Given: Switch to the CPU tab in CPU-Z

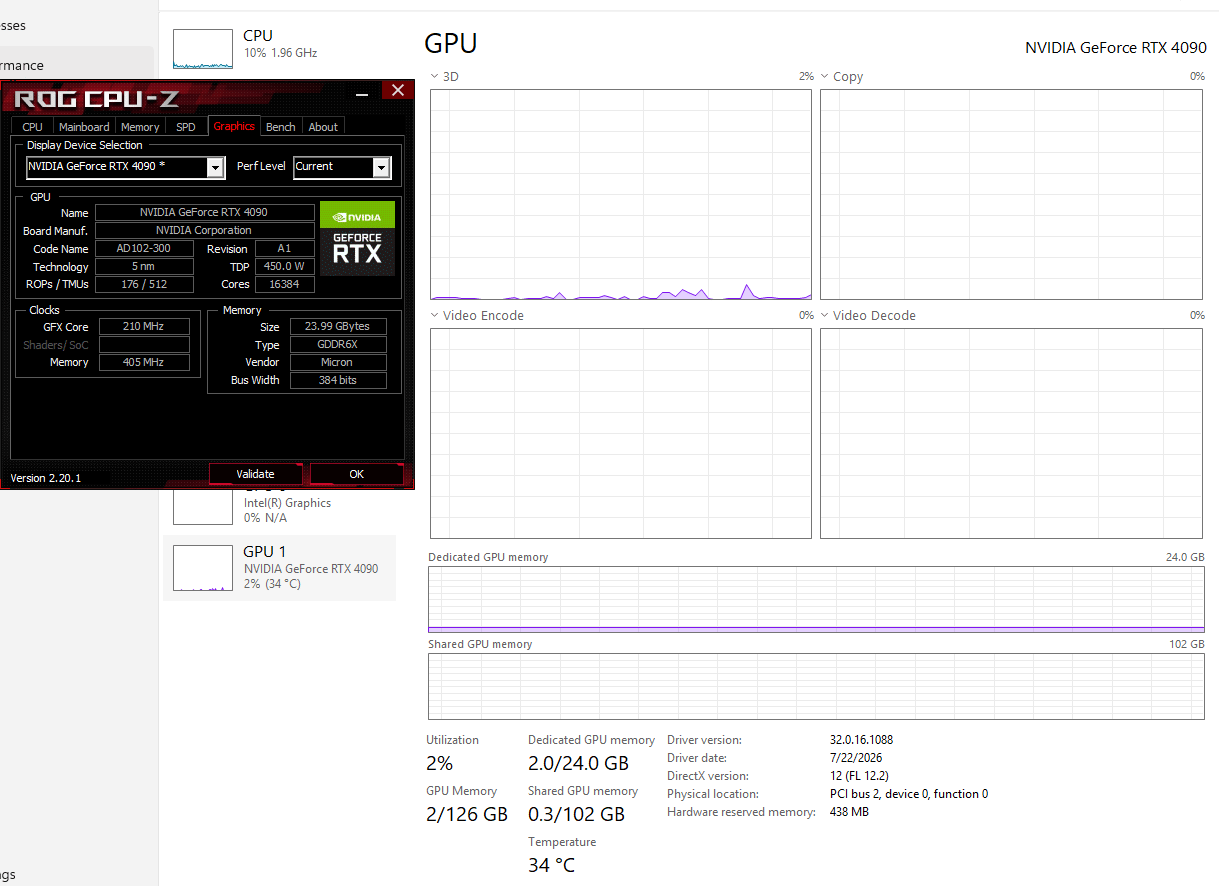Looking at the screenshot, I should (x=32, y=127).
